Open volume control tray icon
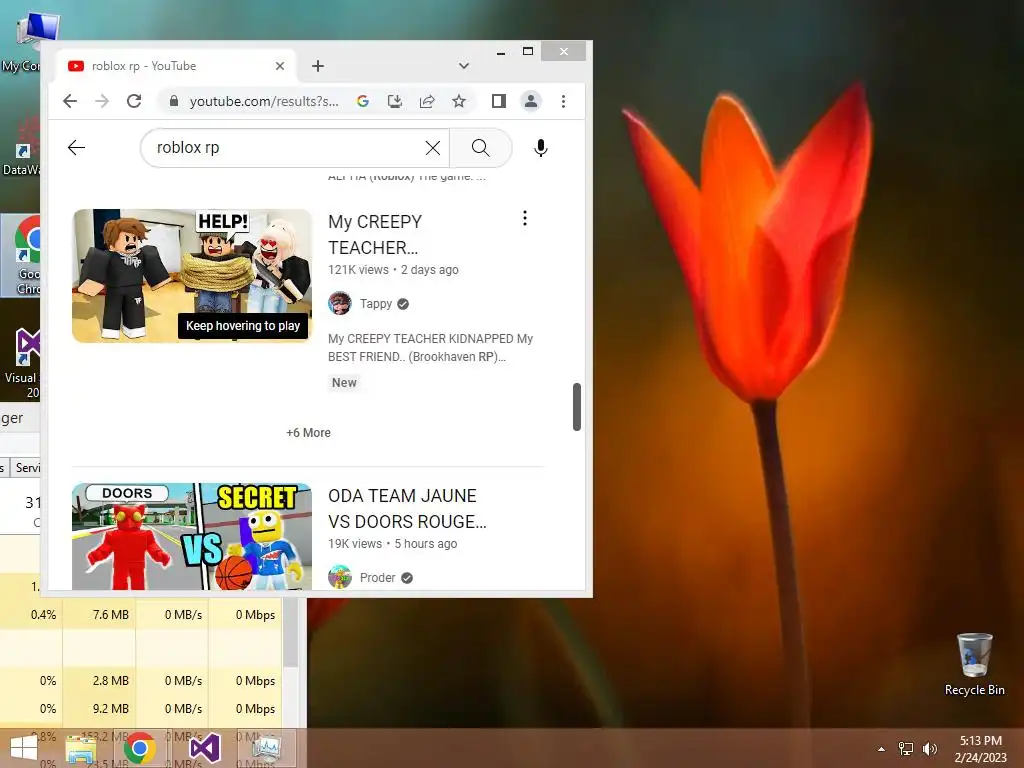 click(x=929, y=749)
